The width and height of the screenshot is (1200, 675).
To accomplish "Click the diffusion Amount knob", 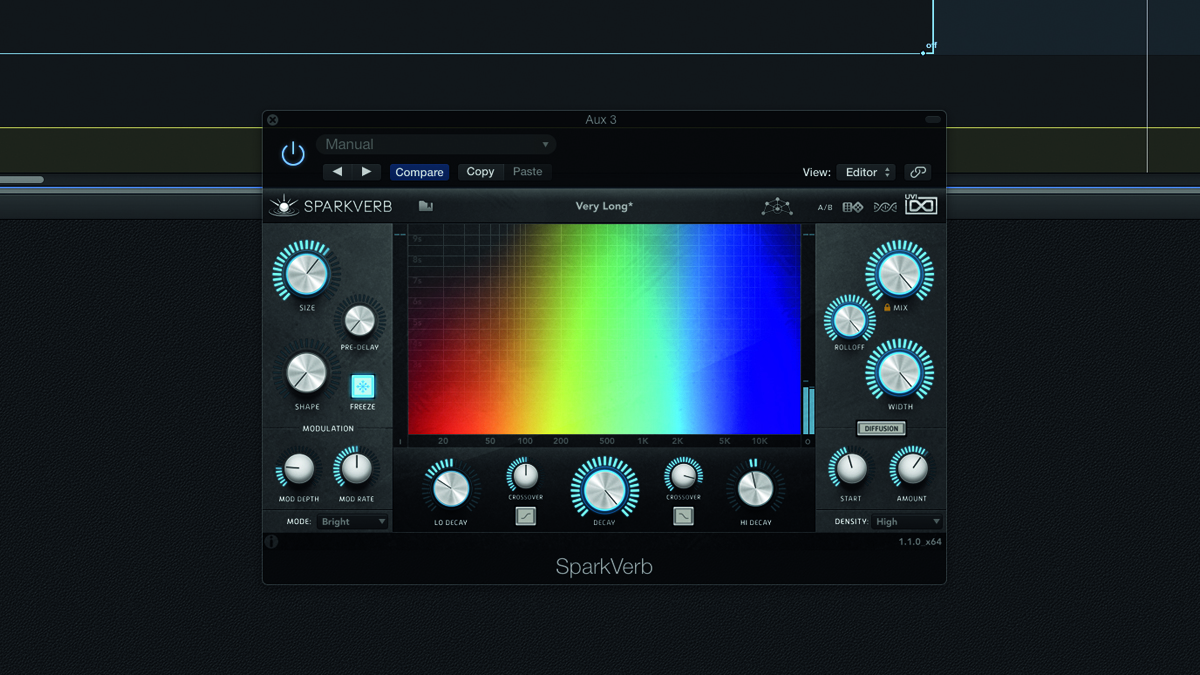I will (x=911, y=468).
